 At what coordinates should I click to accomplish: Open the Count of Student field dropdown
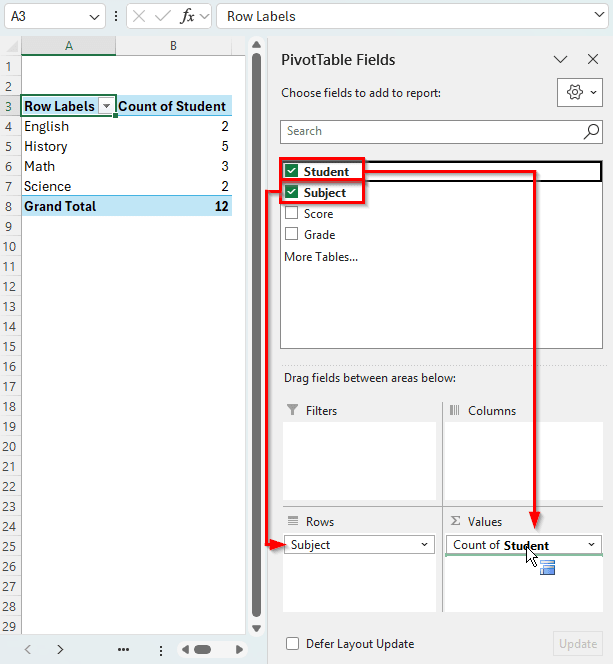(x=591, y=545)
